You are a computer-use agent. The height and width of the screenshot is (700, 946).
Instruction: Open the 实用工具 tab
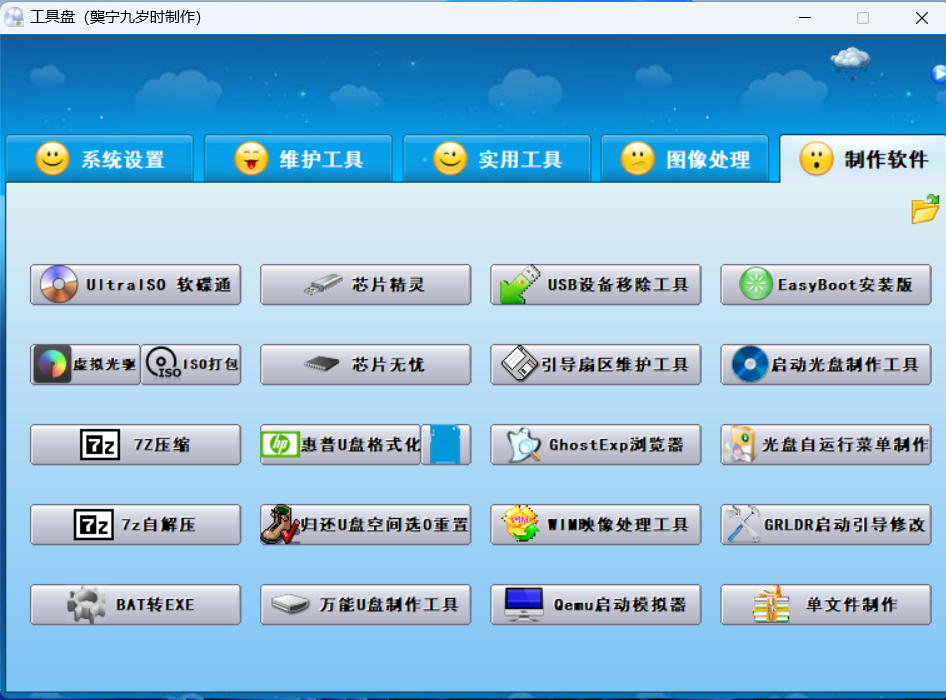pyautogui.click(x=498, y=159)
